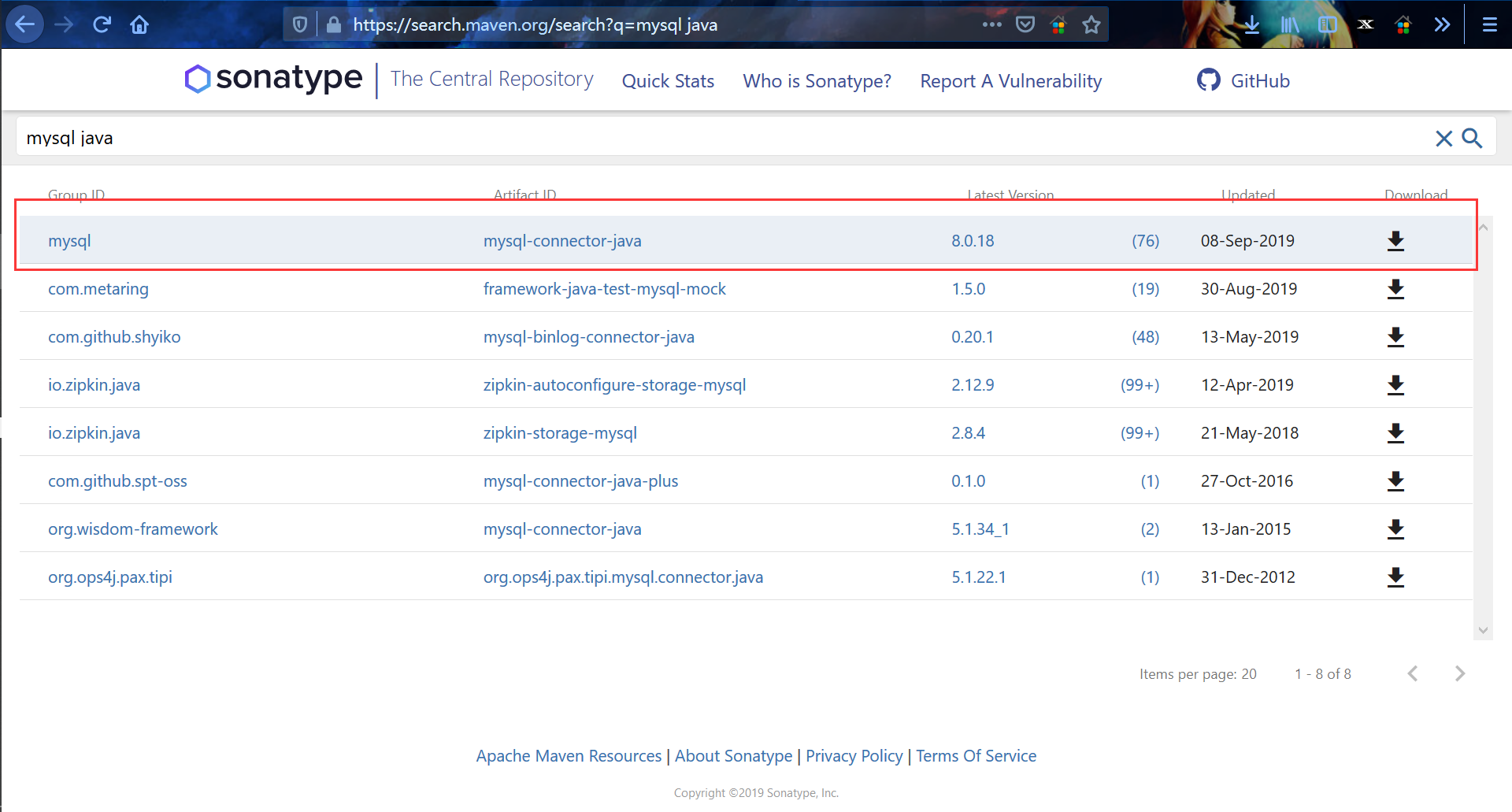Open Quick Stats page
Viewport: 1512px width, 812px height.
668,81
